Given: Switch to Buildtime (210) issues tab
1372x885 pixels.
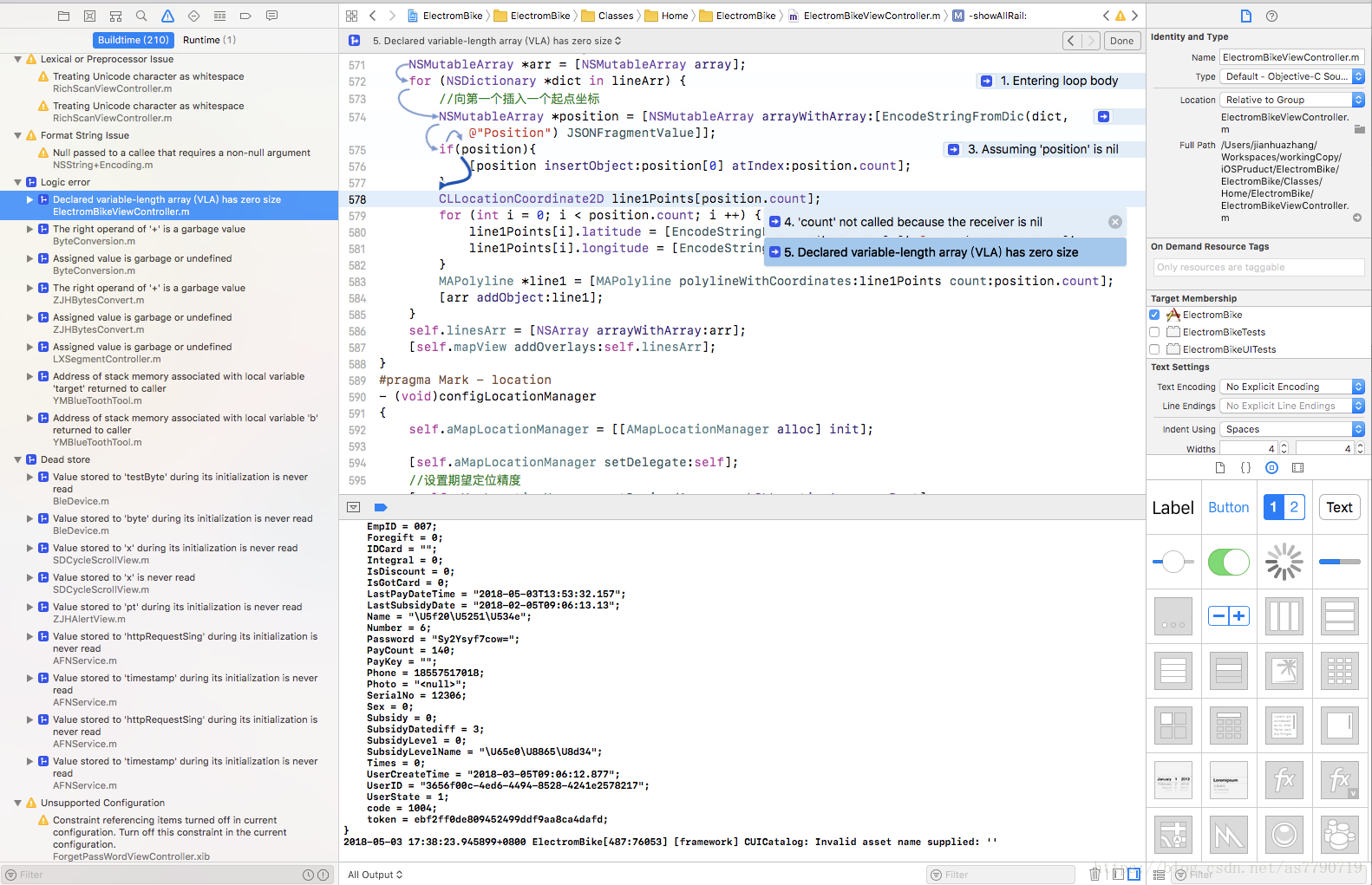Looking at the screenshot, I should (x=134, y=40).
